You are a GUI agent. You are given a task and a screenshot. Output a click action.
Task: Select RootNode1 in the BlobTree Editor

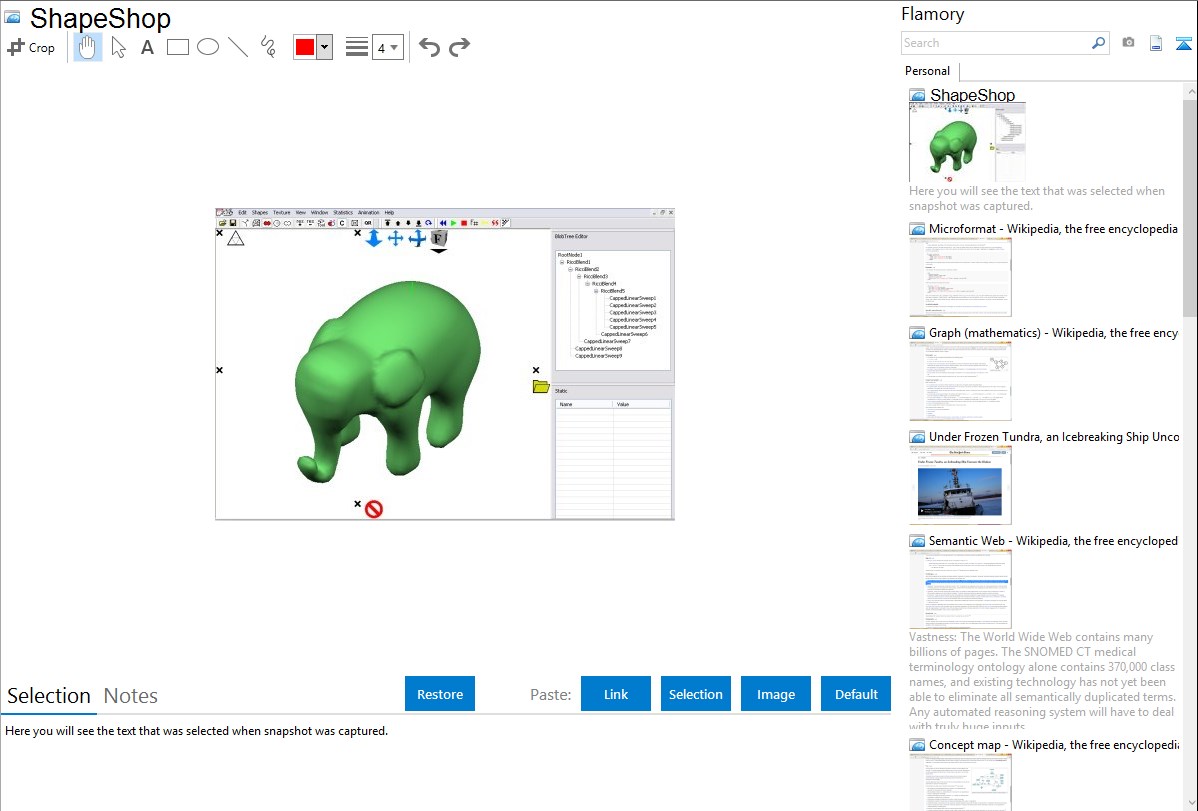(x=570, y=255)
